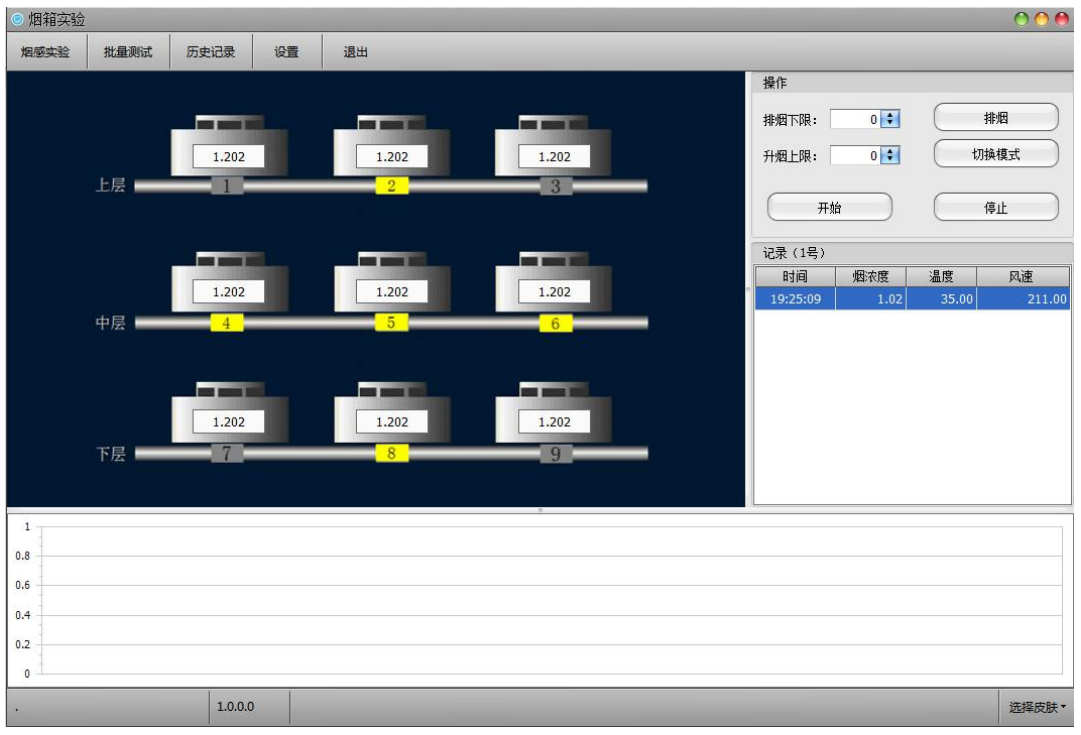
Task: Click smoke detector 6 on middle layer
Action: 553,284
